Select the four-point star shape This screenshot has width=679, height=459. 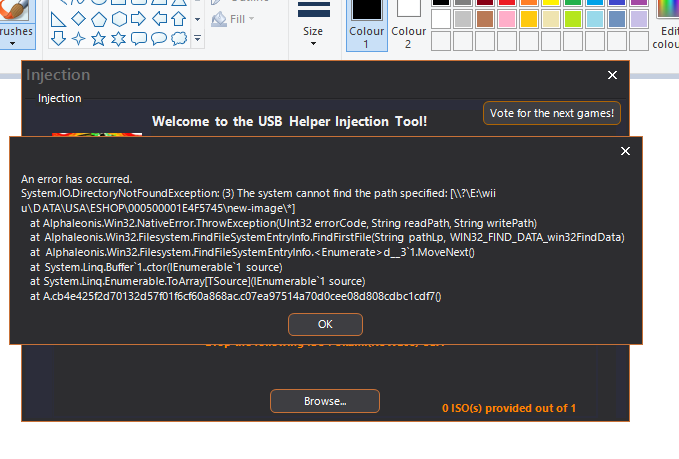(78, 39)
